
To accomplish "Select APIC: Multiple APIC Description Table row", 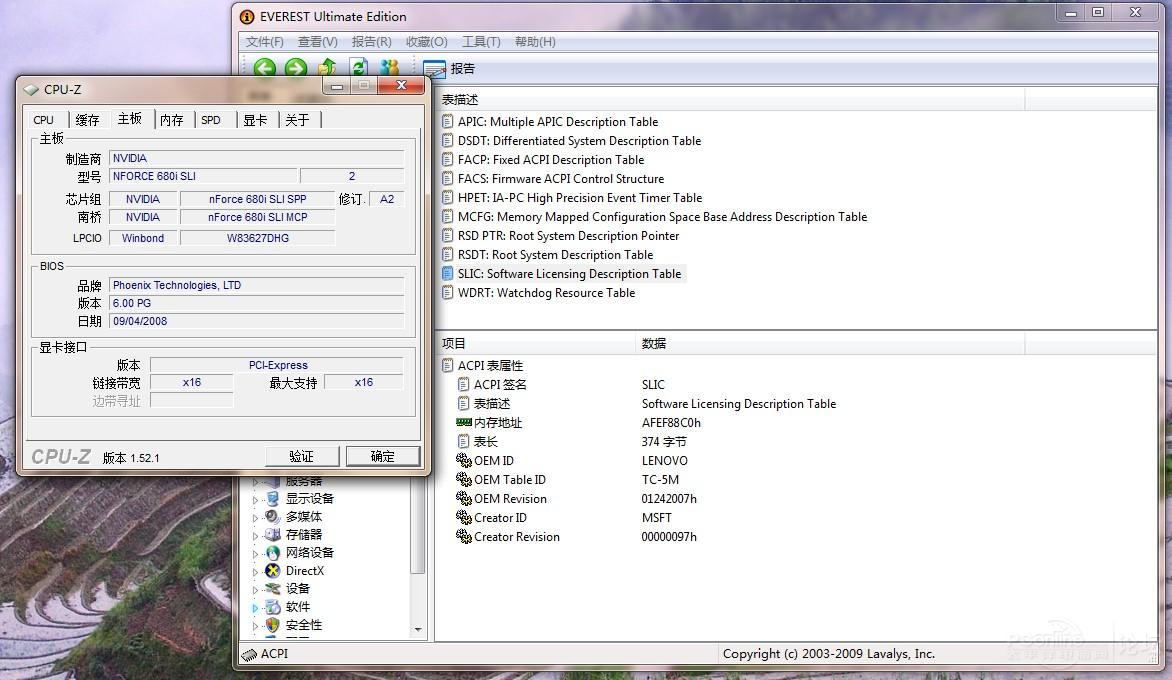I will click(x=558, y=122).
